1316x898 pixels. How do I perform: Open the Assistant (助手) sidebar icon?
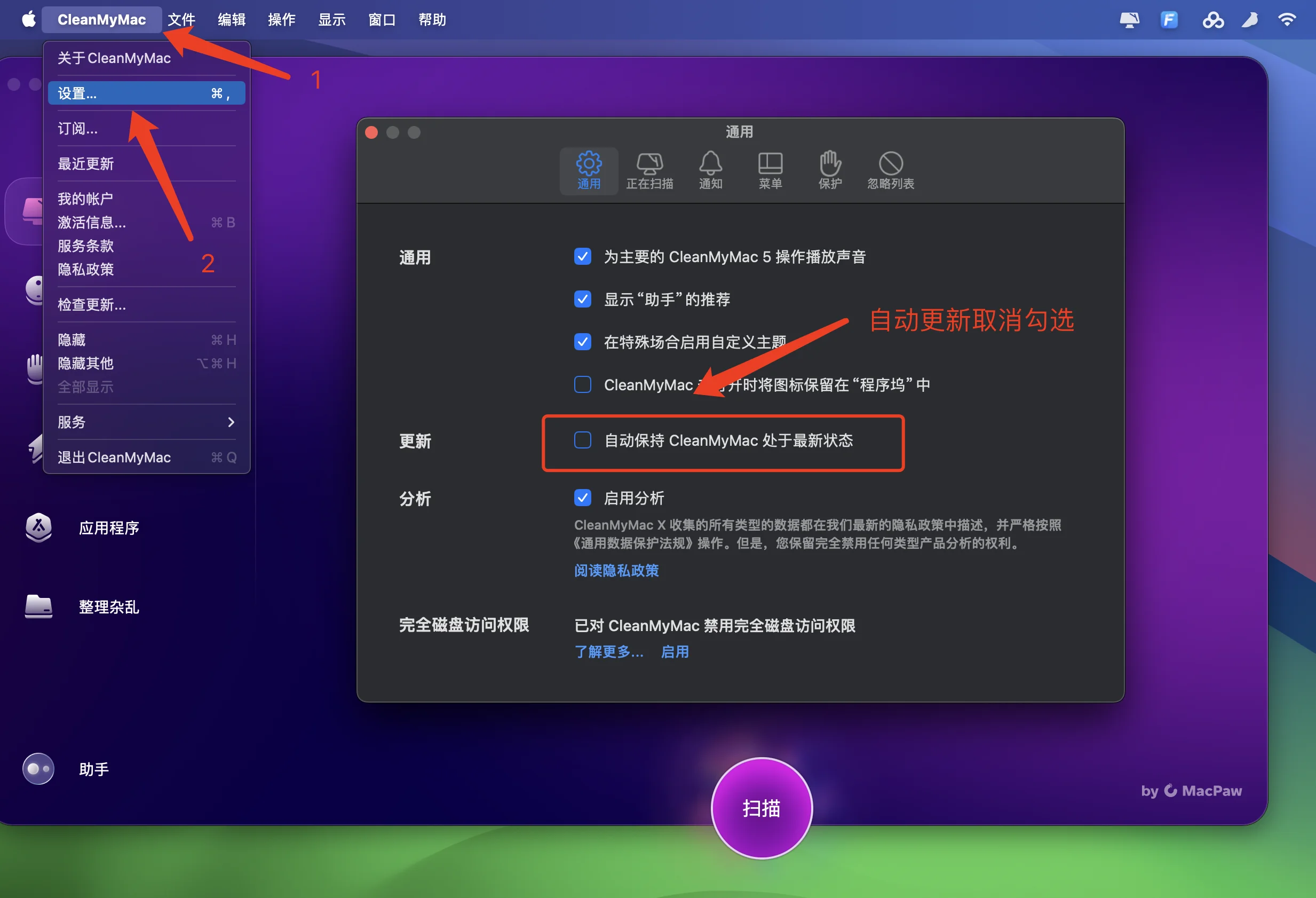click(38, 769)
